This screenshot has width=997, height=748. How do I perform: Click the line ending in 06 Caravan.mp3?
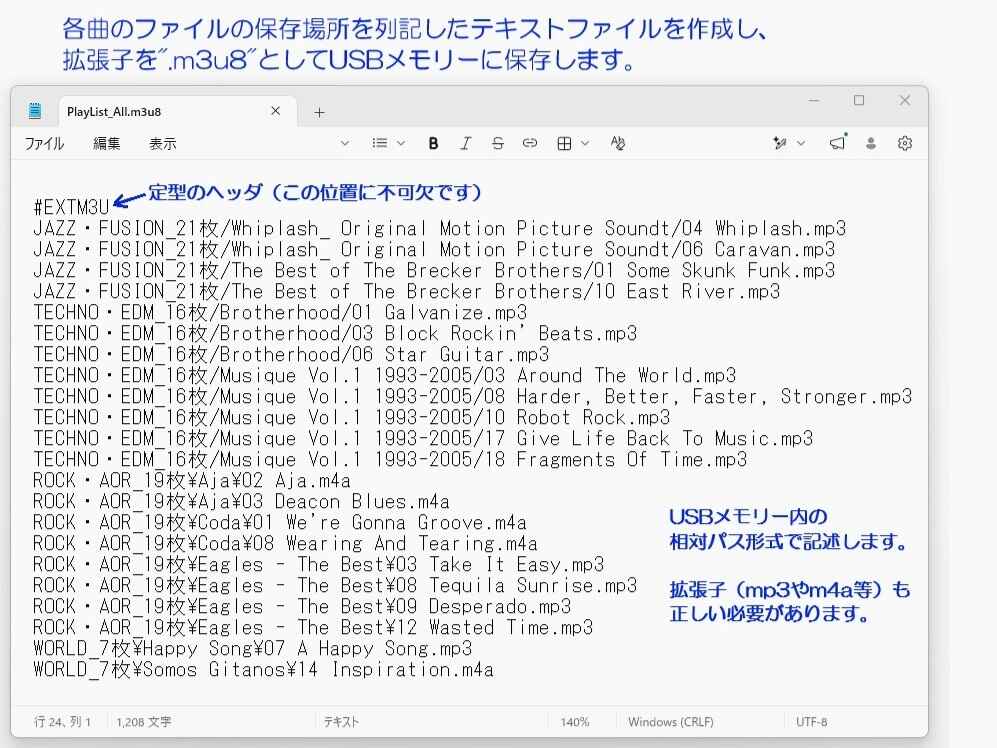click(x=434, y=249)
